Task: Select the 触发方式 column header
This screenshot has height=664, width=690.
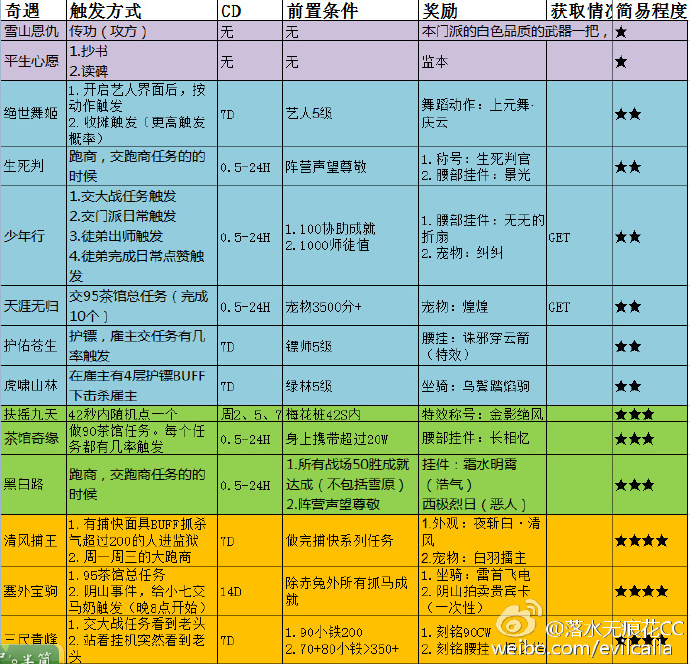Action: pyautogui.click(x=106, y=11)
